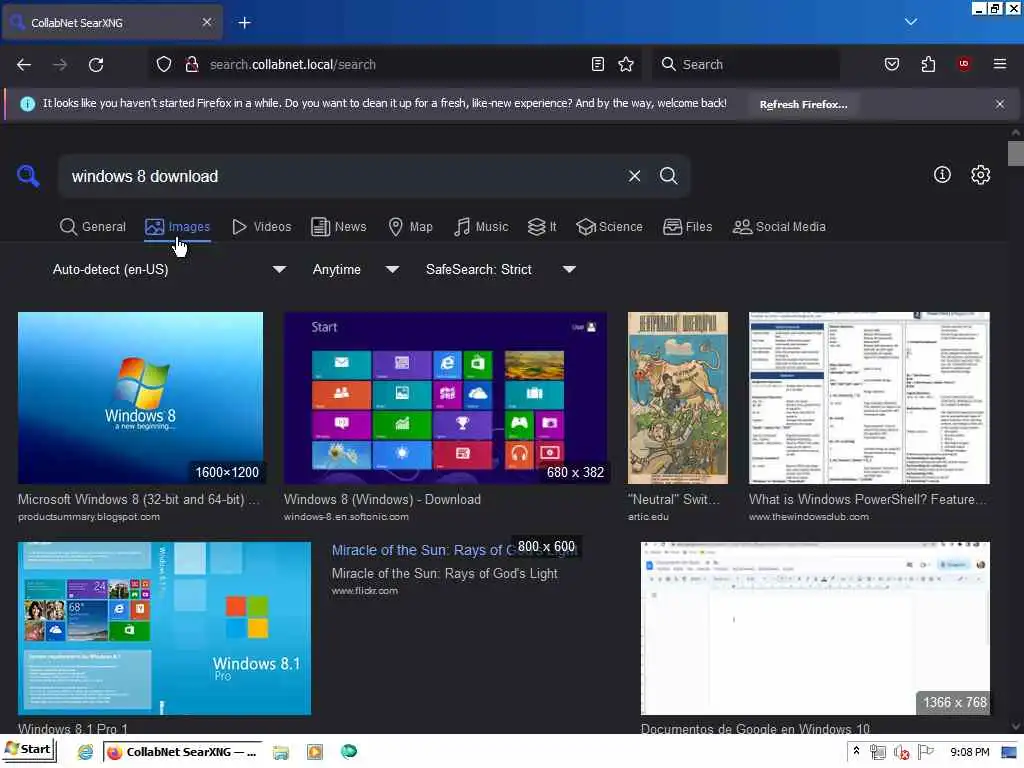Screen dimensions: 1024x768
Task: Click the Firefox forward arrow button
Action: pyautogui.click(x=60, y=64)
